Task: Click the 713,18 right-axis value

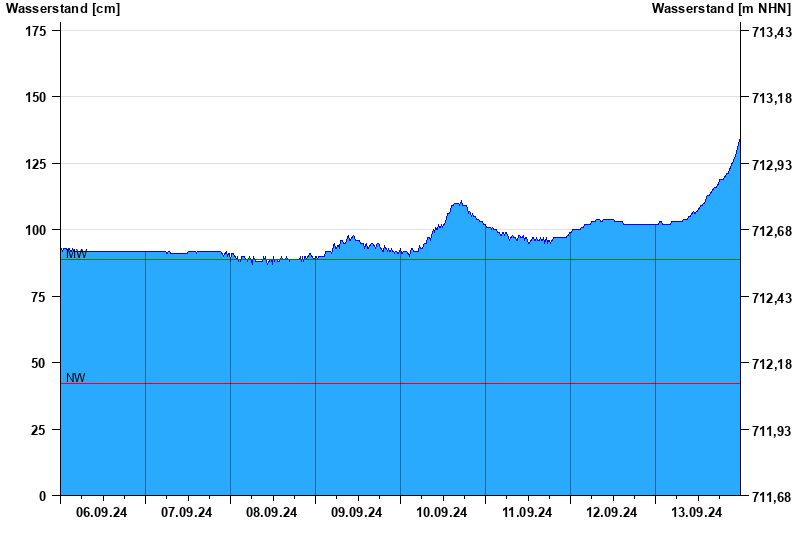Action: tap(772, 98)
